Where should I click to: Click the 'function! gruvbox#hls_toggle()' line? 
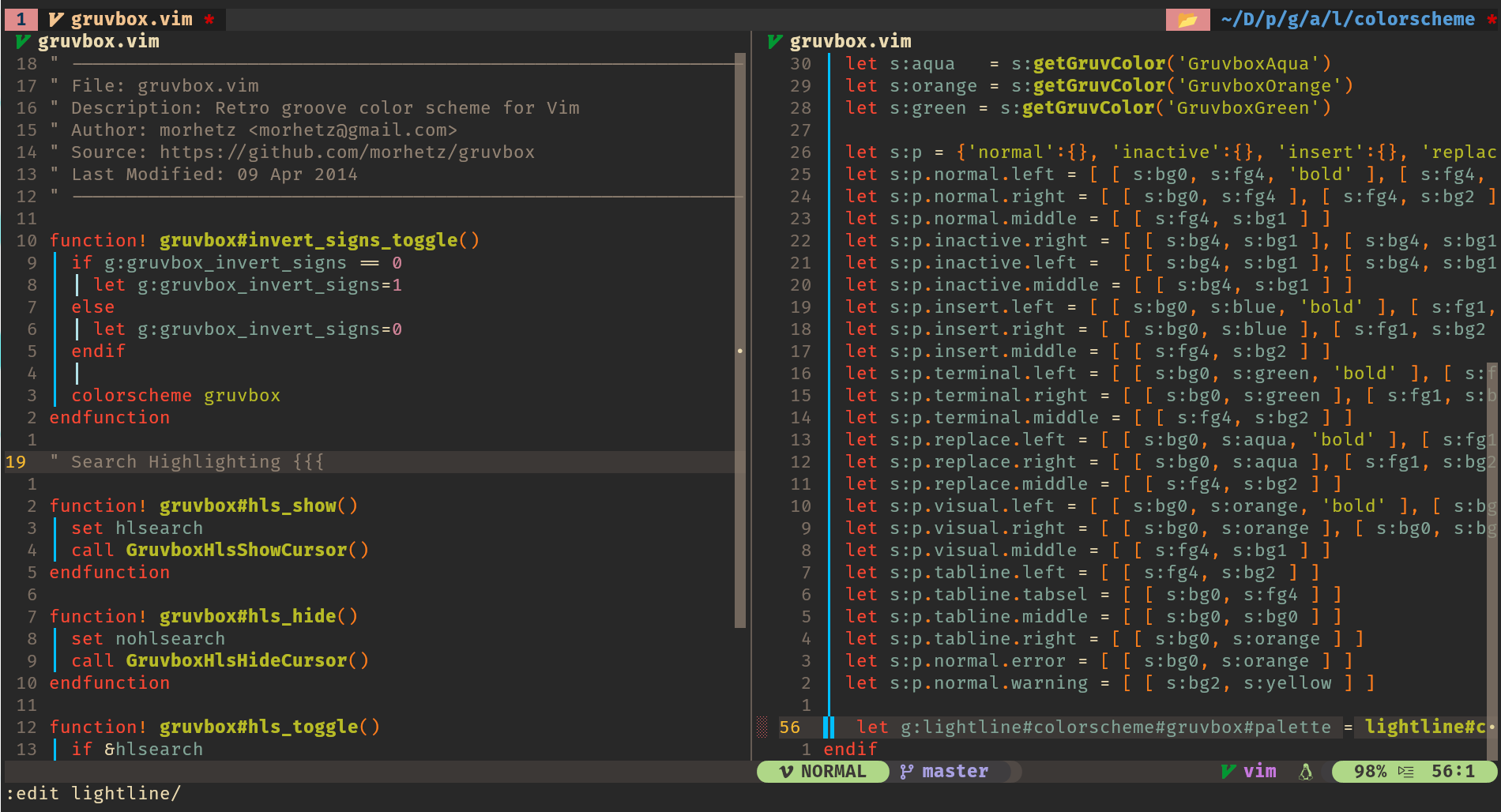point(215,727)
